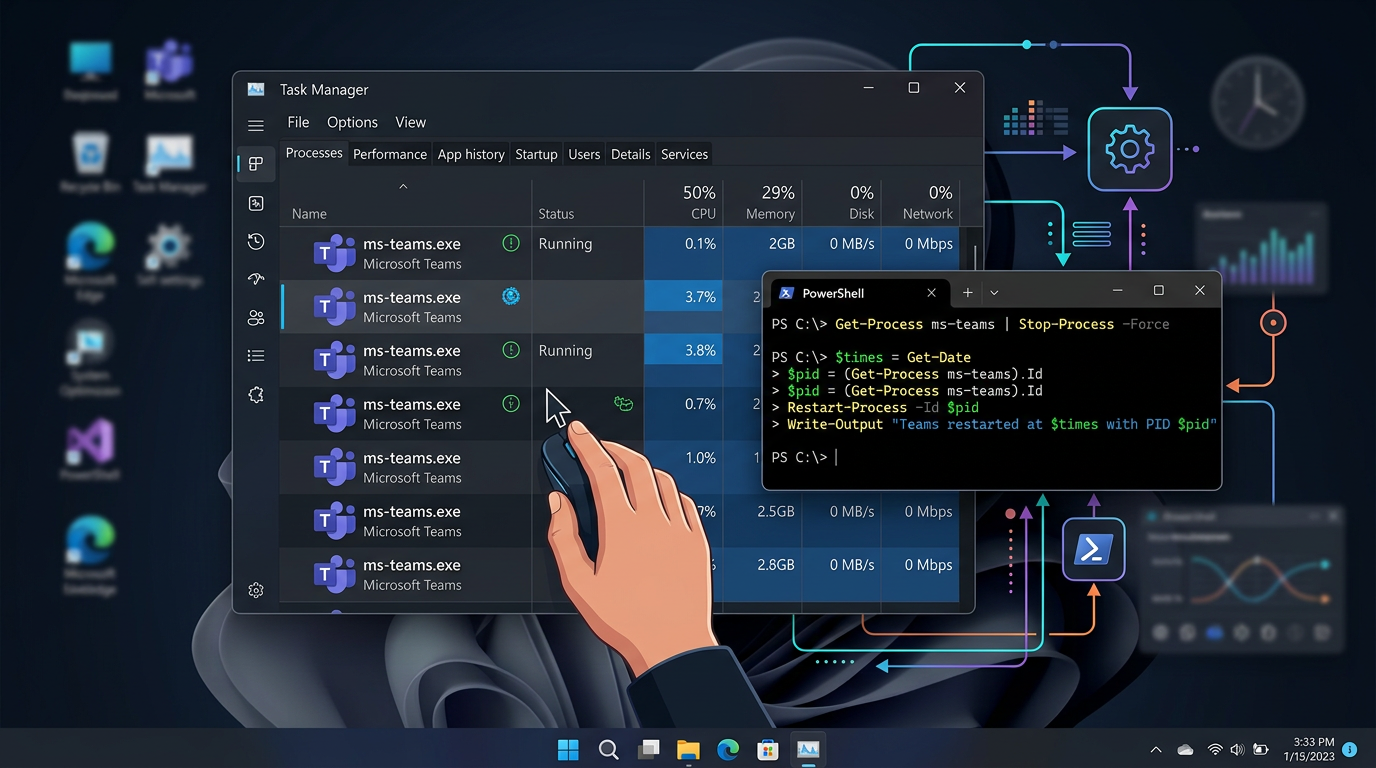This screenshot has height=768, width=1376.
Task: Switch to the Details tab
Action: click(631, 154)
